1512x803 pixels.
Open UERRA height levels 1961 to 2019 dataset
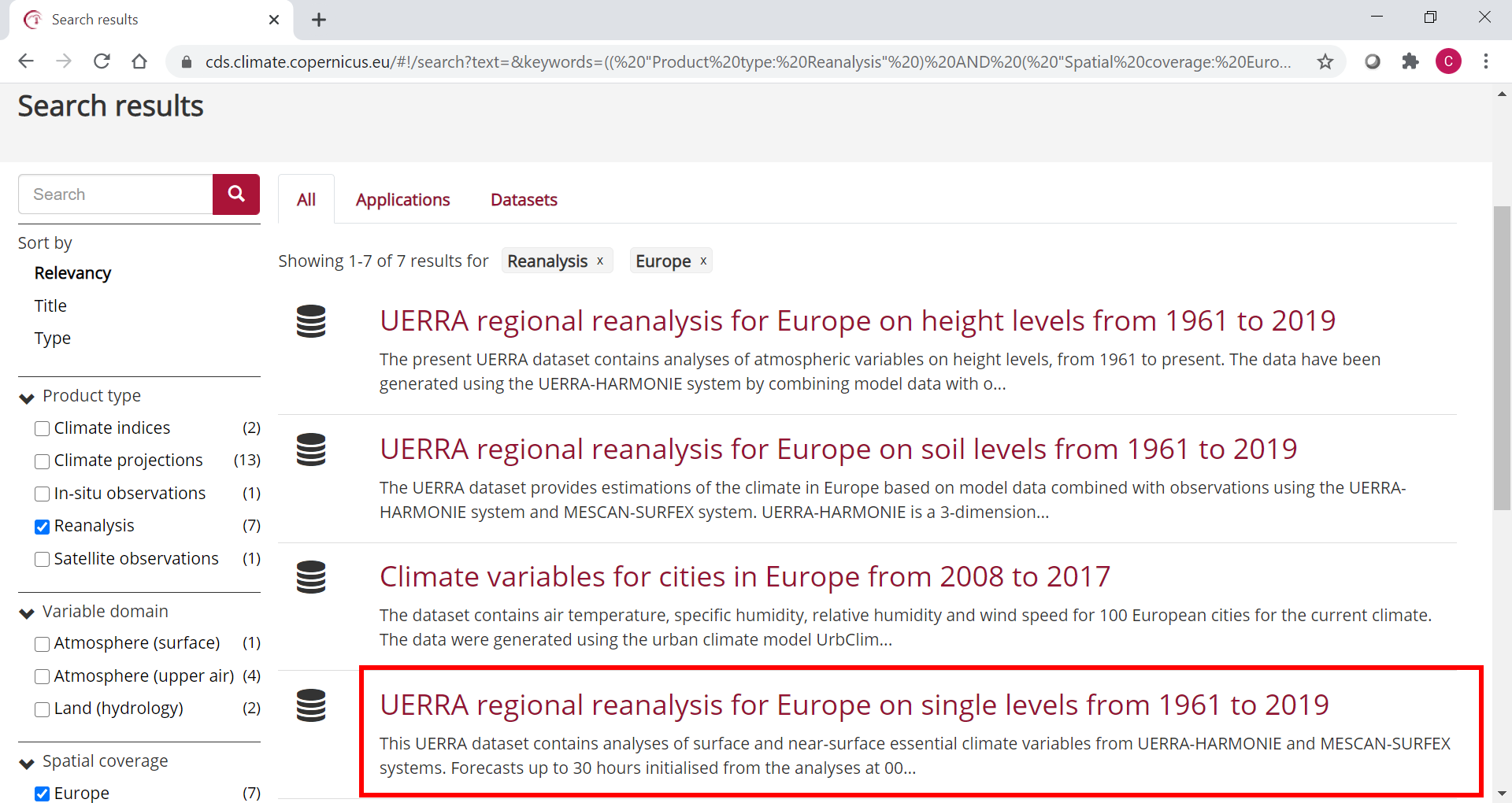click(858, 320)
